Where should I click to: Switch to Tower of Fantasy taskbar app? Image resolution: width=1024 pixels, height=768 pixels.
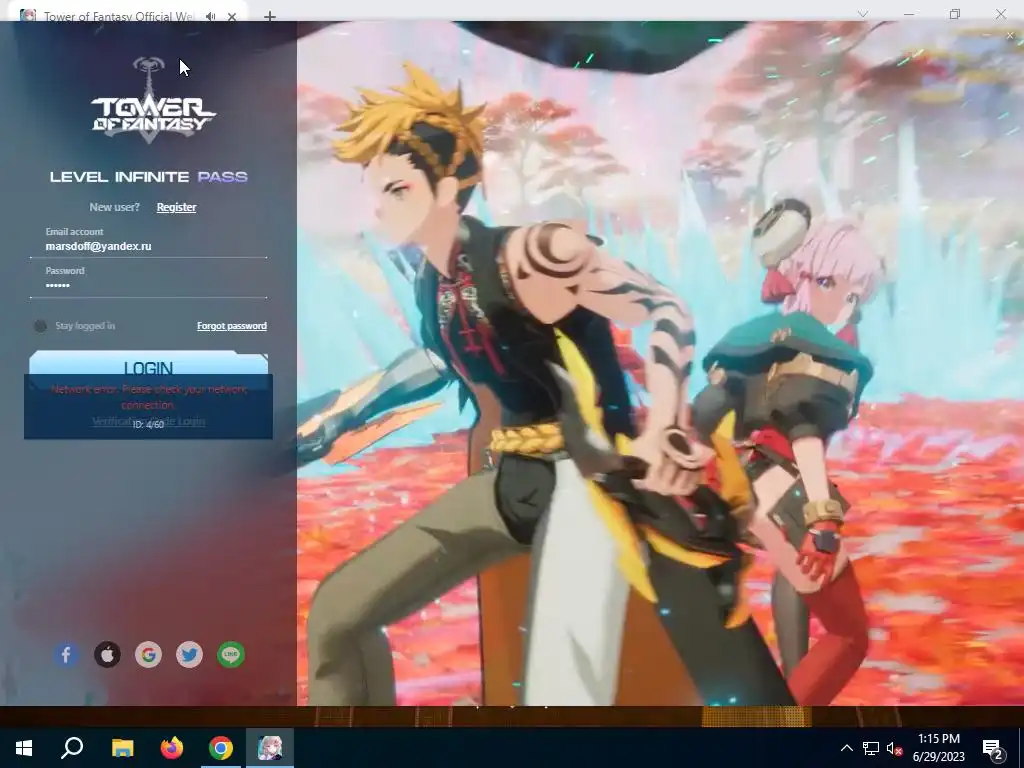(x=270, y=748)
